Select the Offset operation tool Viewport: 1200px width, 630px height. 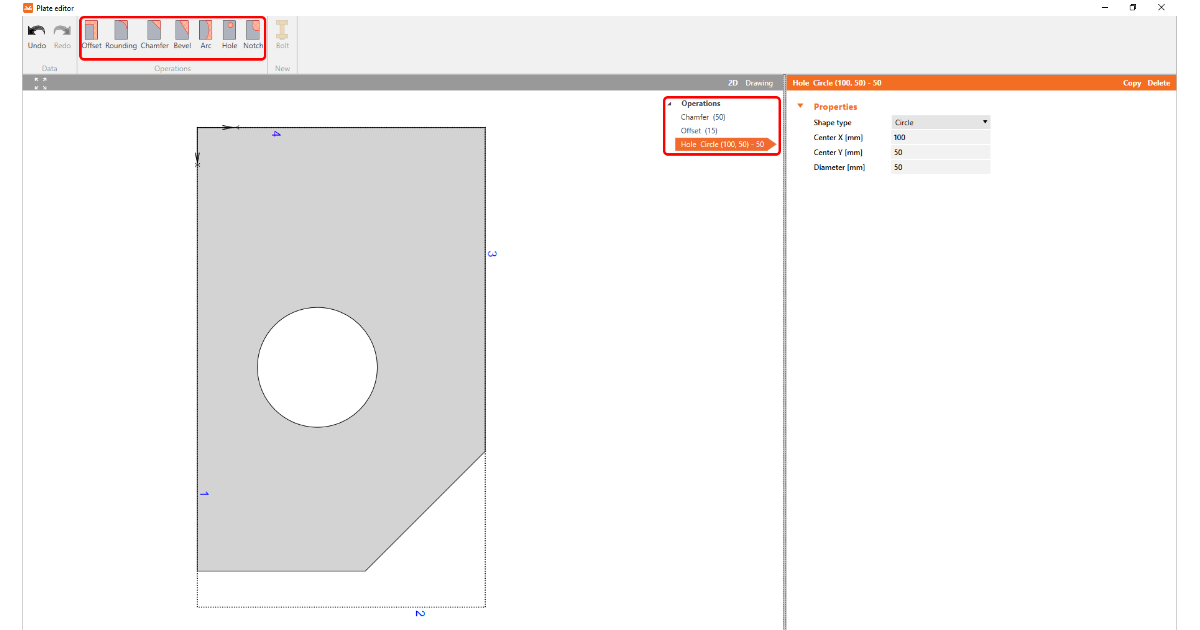[x=91, y=31]
